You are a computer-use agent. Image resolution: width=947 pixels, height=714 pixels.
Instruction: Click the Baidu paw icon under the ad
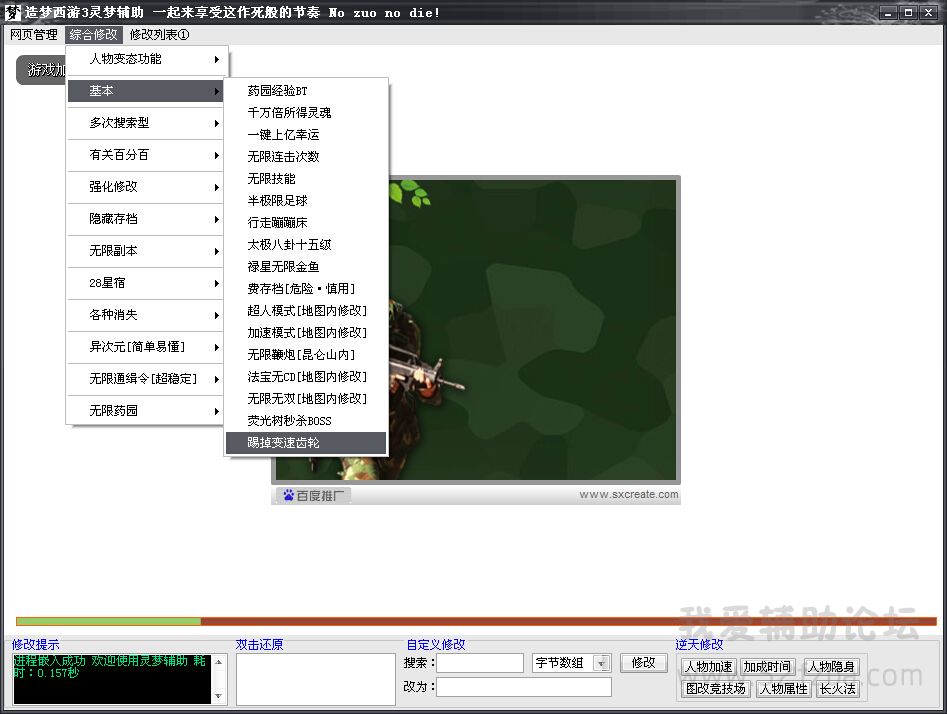tap(288, 495)
